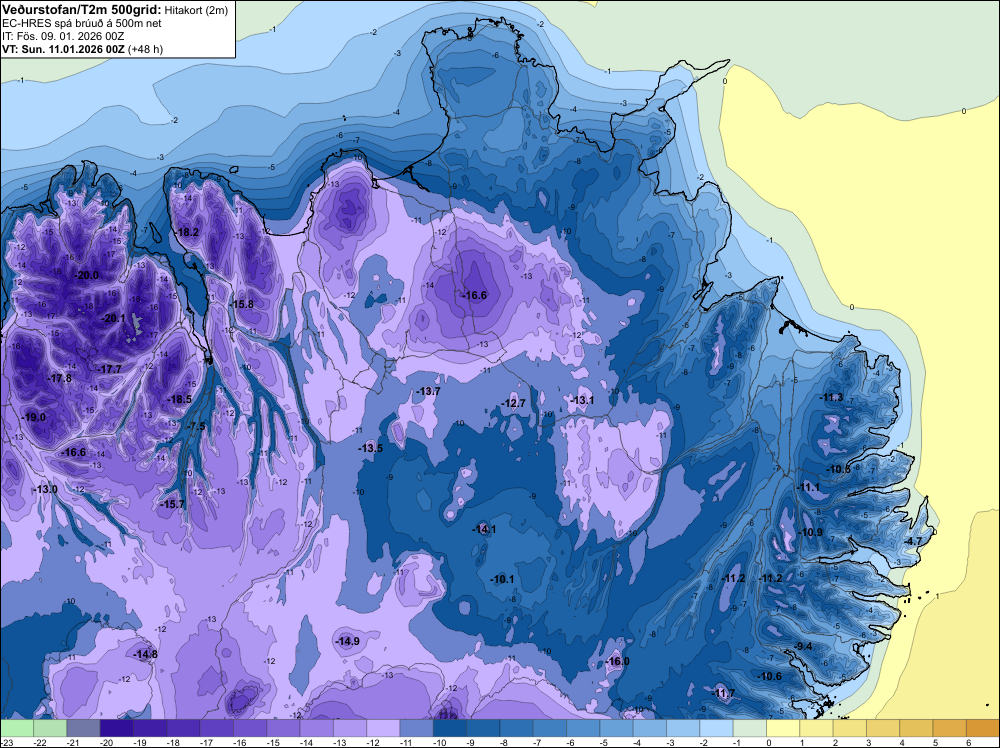Click the bold -9.4 temperature value

804,646
